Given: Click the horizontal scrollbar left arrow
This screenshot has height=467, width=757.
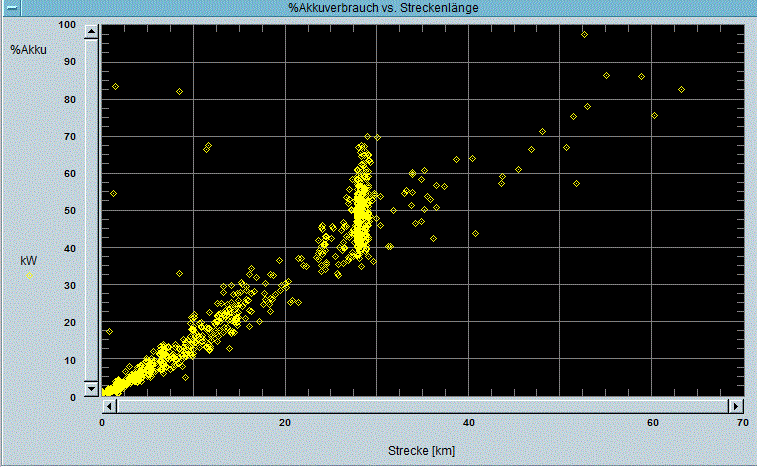Looking at the screenshot, I should click(x=109, y=406).
